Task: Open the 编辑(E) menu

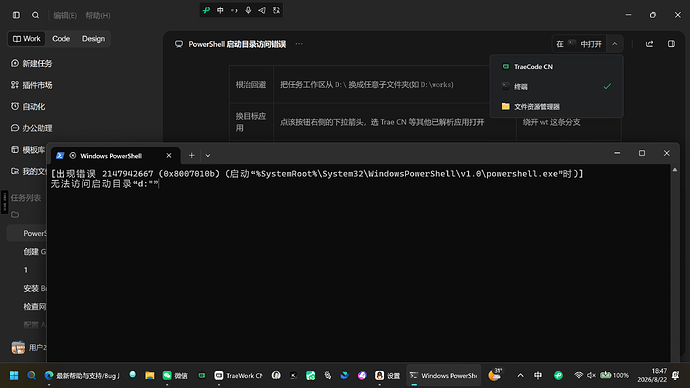Action: click(65, 15)
